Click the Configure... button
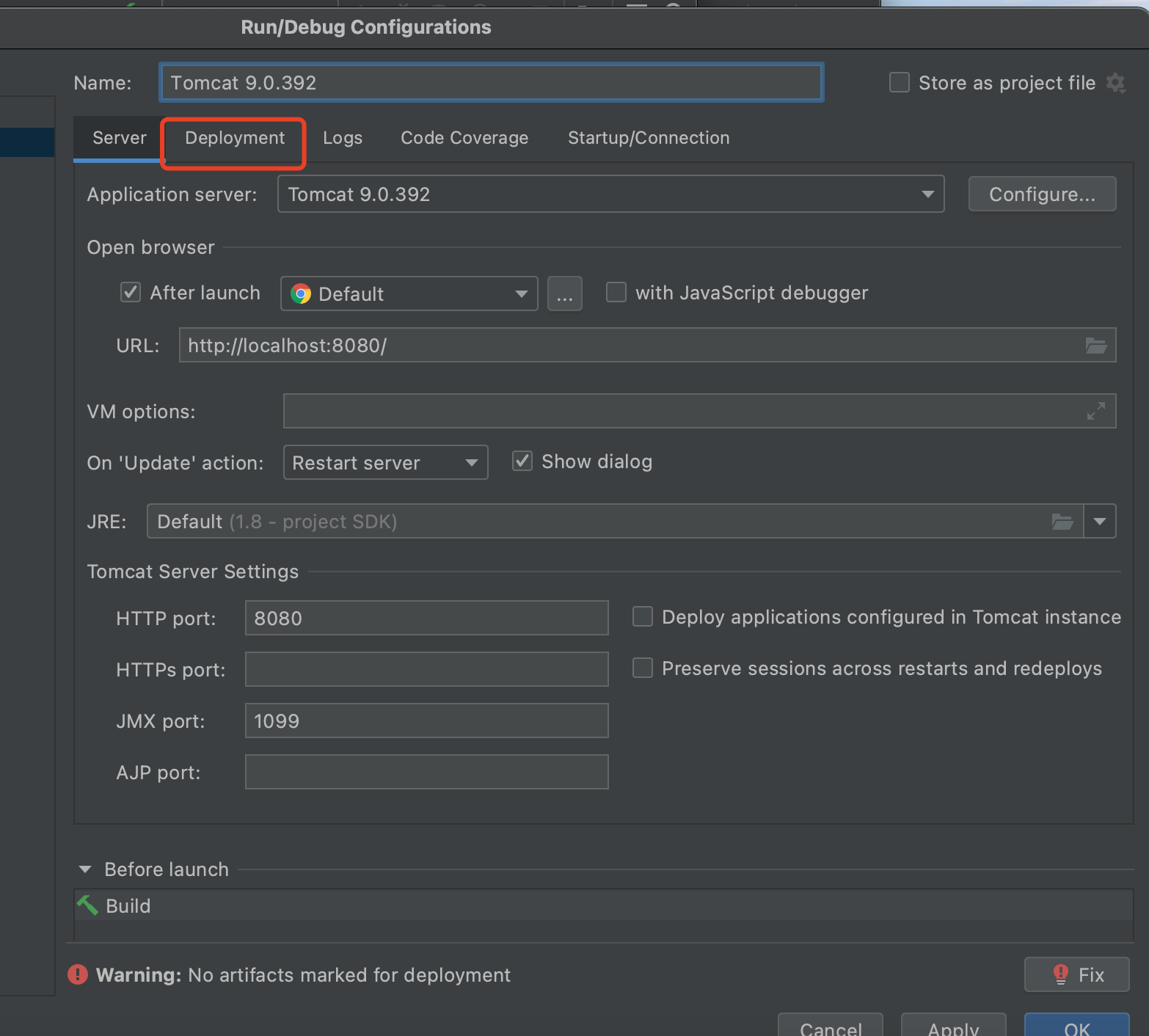This screenshot has width=1149, height=1036. (x=1043, y=194)
